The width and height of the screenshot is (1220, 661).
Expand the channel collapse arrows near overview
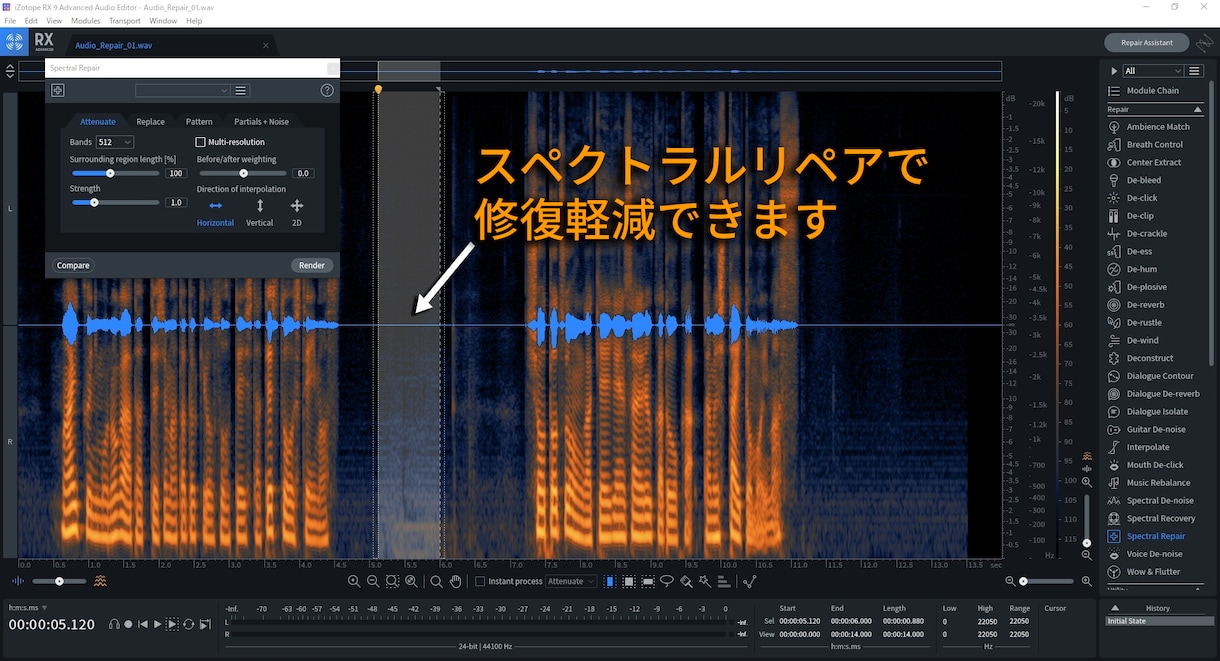(10, 71)
